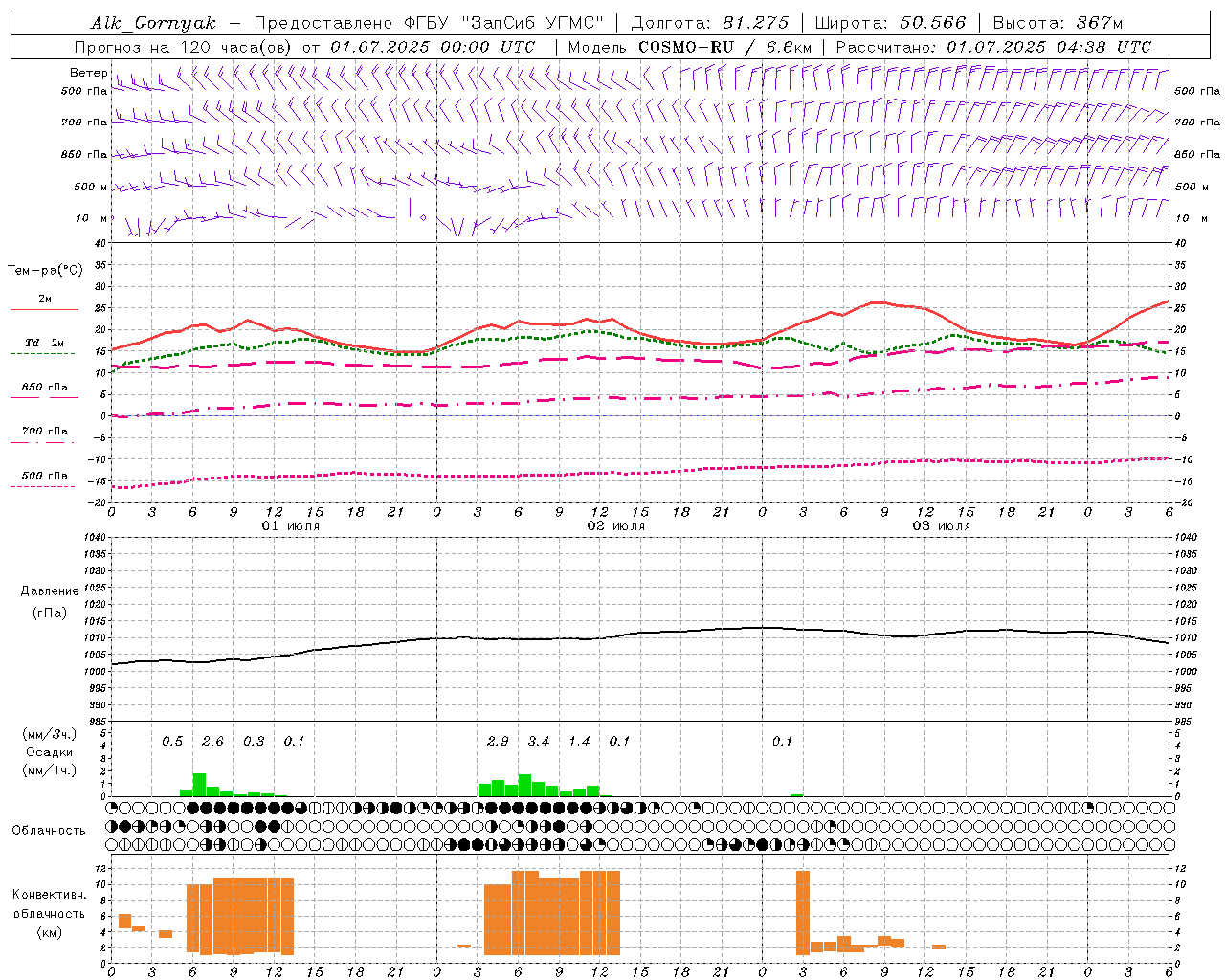The height and width of the screenshot is (980, 1225).
Task: Click the Конвективн. convective cloud label
Action: pos(49,895)
